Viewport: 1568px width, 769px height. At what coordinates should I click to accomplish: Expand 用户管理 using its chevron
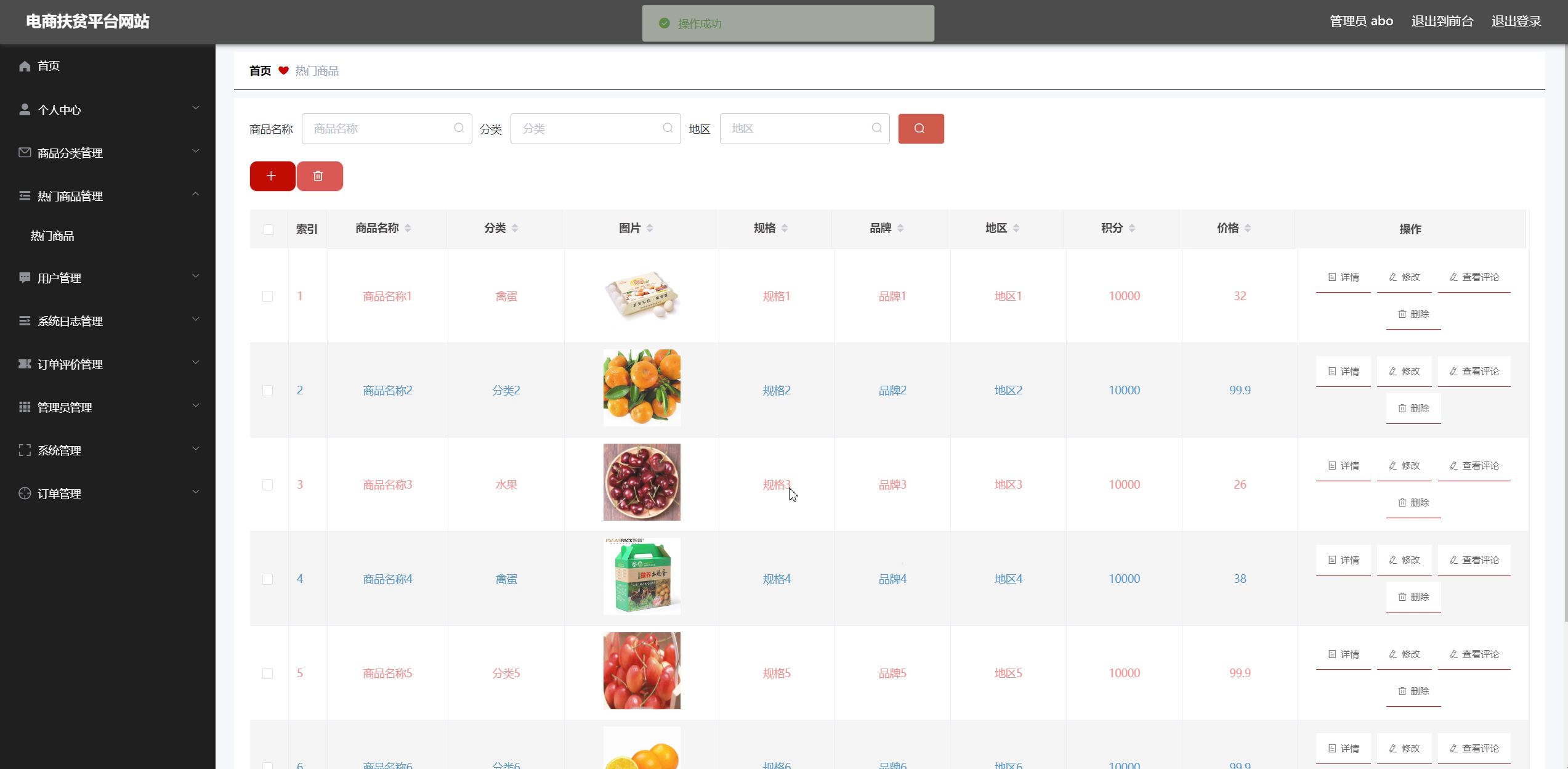[196, 277]
